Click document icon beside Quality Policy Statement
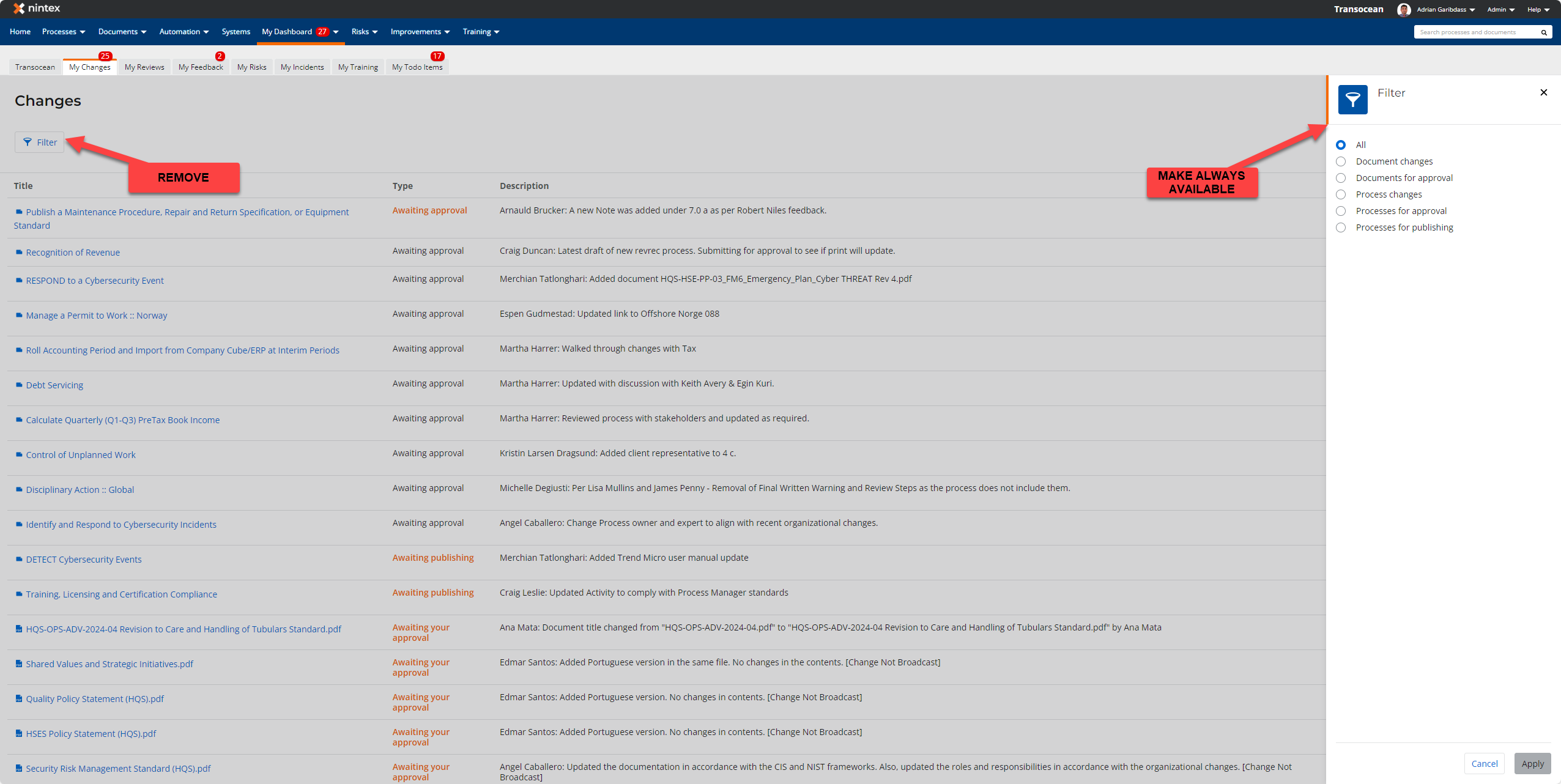The height and width of the screenshot is (784, 1561). point(19,699)
